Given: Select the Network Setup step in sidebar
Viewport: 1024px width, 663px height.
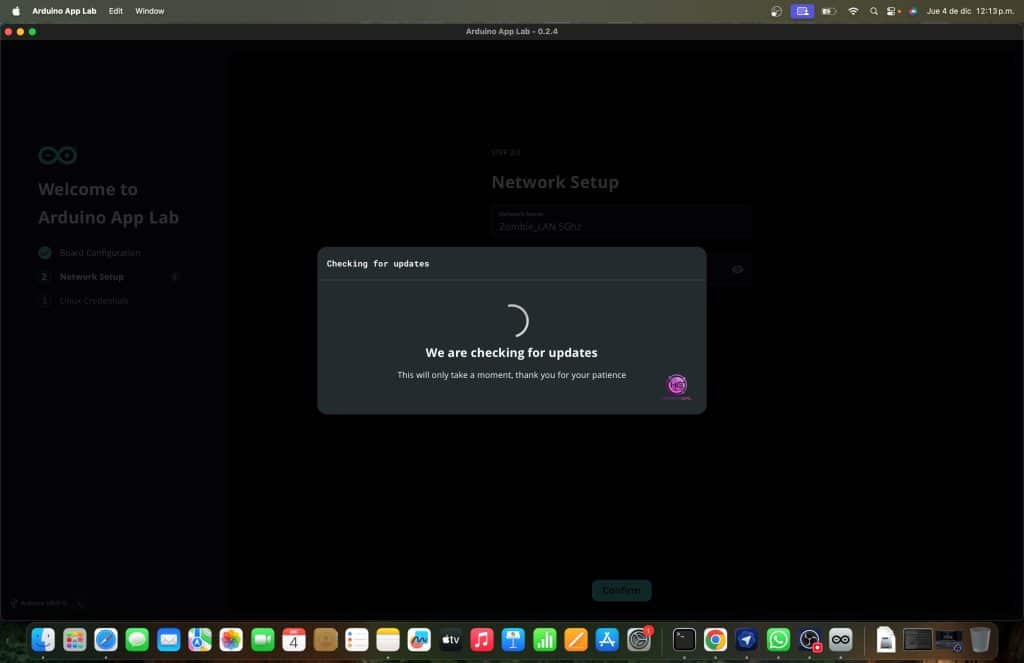Looking at the screenshot, I should tap(91, 277).
